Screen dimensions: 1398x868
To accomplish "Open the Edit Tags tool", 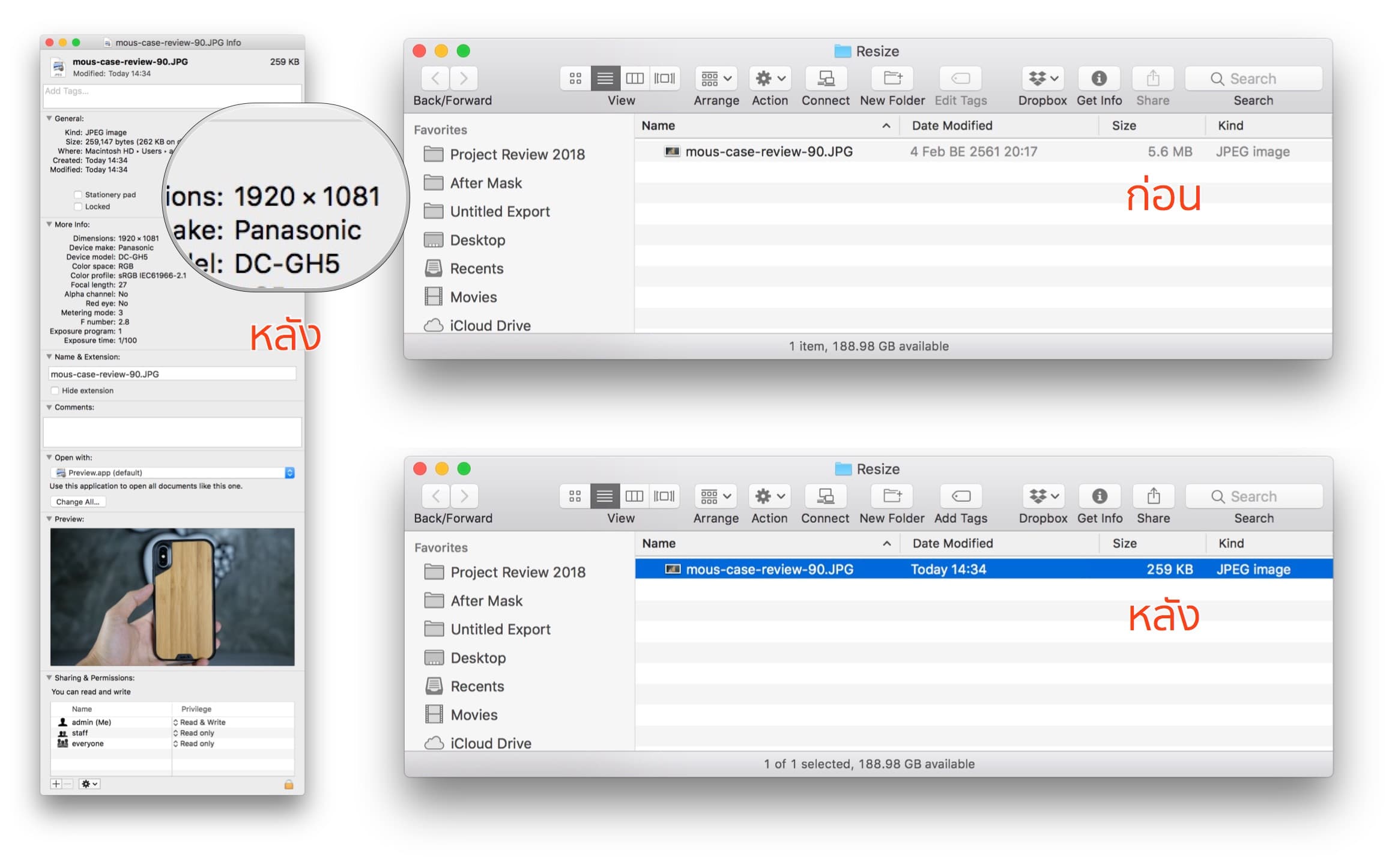I will tap(960, 78).
